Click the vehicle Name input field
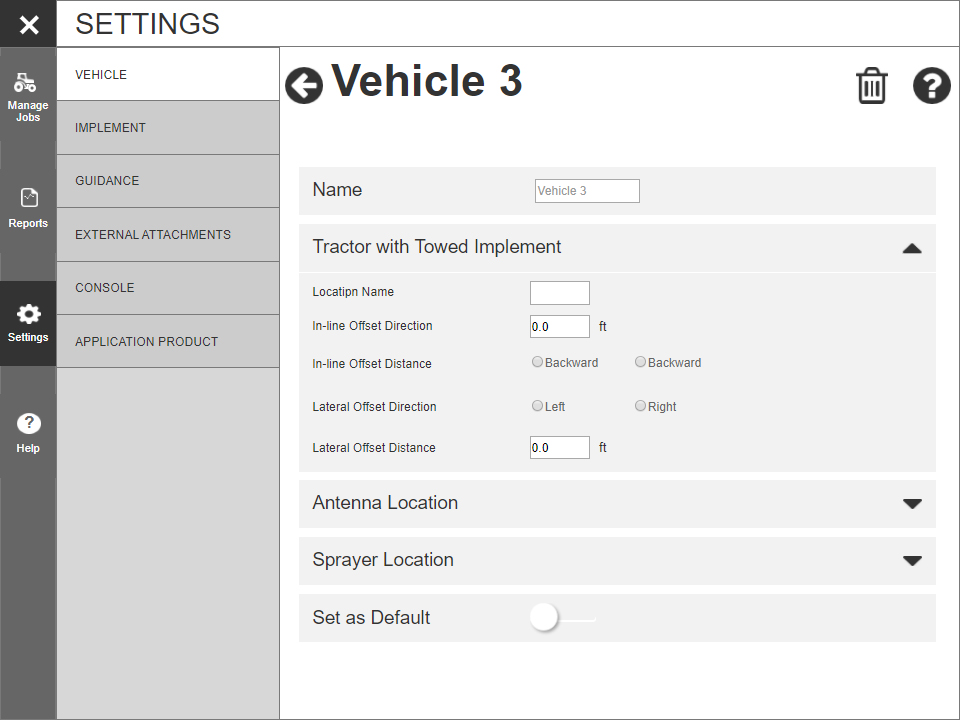This screenshot has width=961, height=721. [x=587, y=191]
